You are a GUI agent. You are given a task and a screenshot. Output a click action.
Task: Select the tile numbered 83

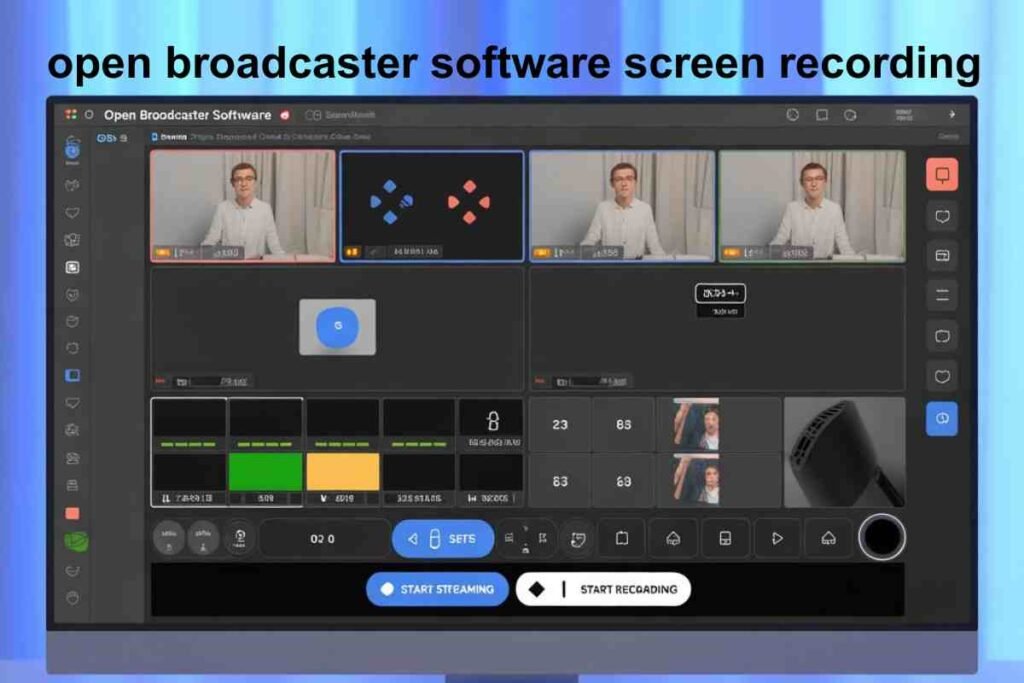(x=560, y=481)
